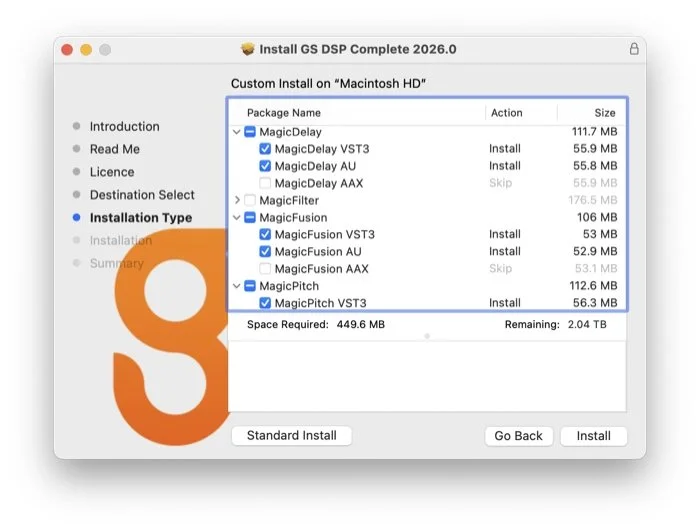Click the Standard Install button
700x530 pixels.
tap(292, 435)
